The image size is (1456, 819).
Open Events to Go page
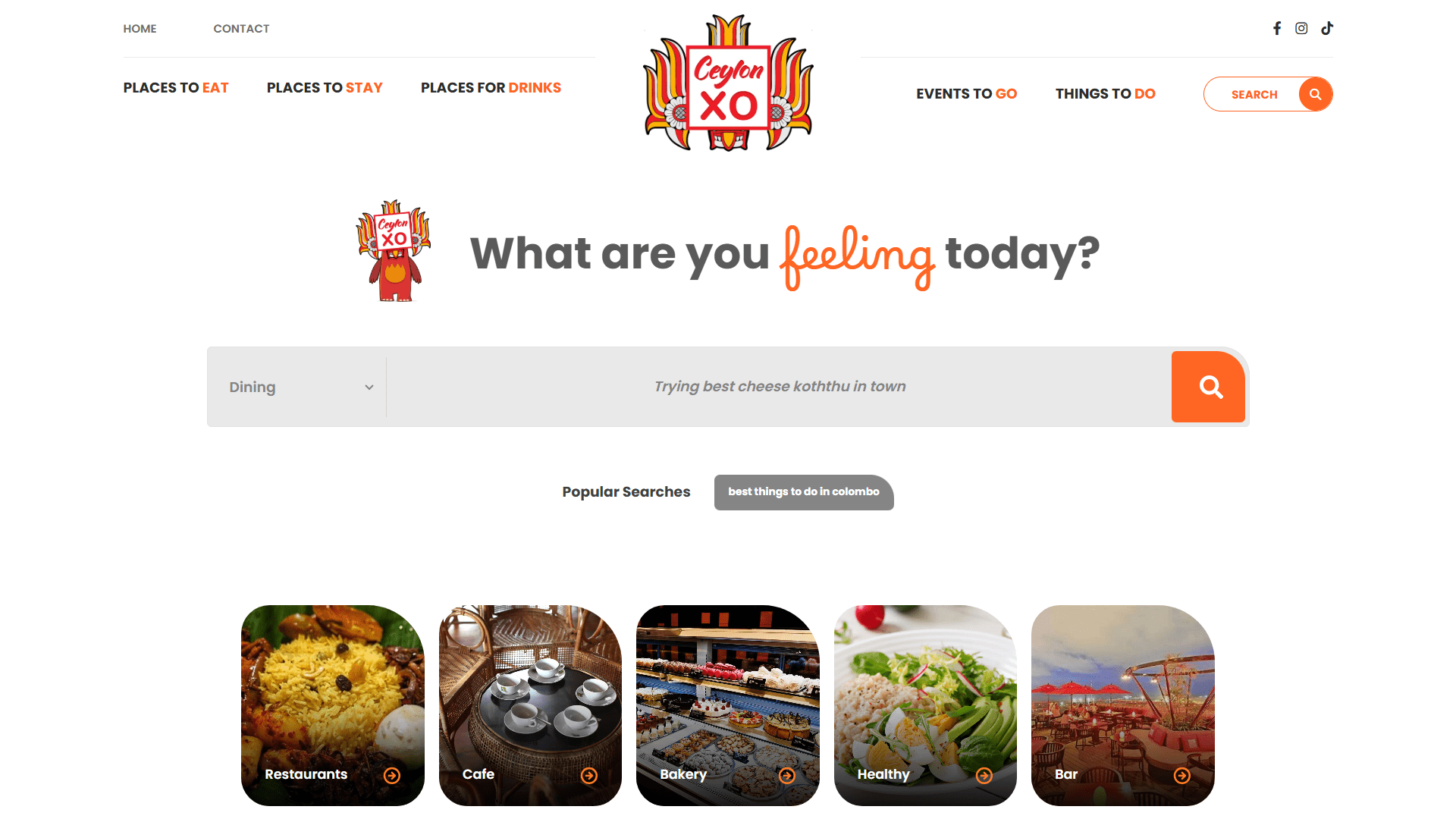coord(967,94)
